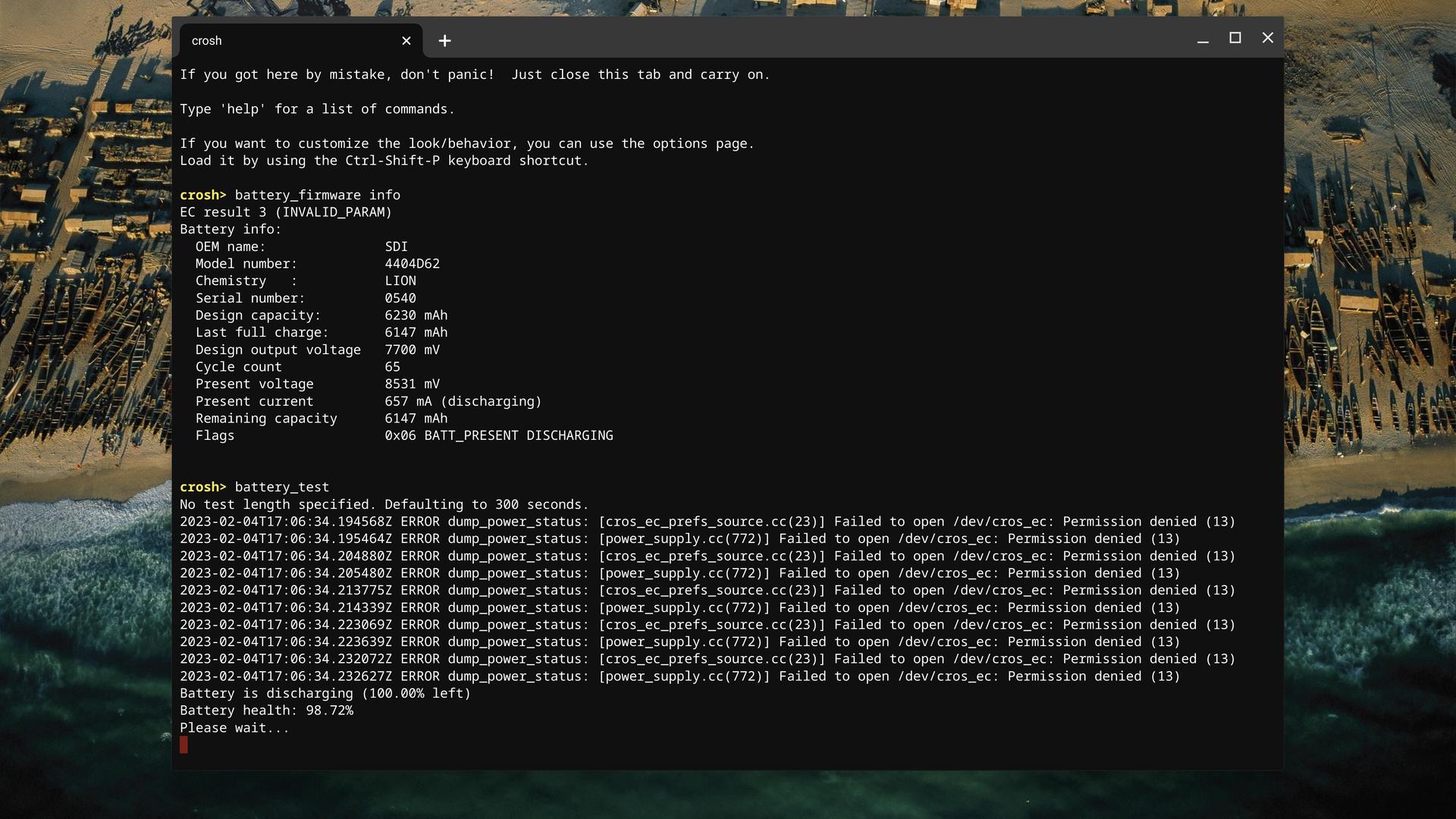Close the crosh tab
The image size is (1456, 819).
[406, 41]
